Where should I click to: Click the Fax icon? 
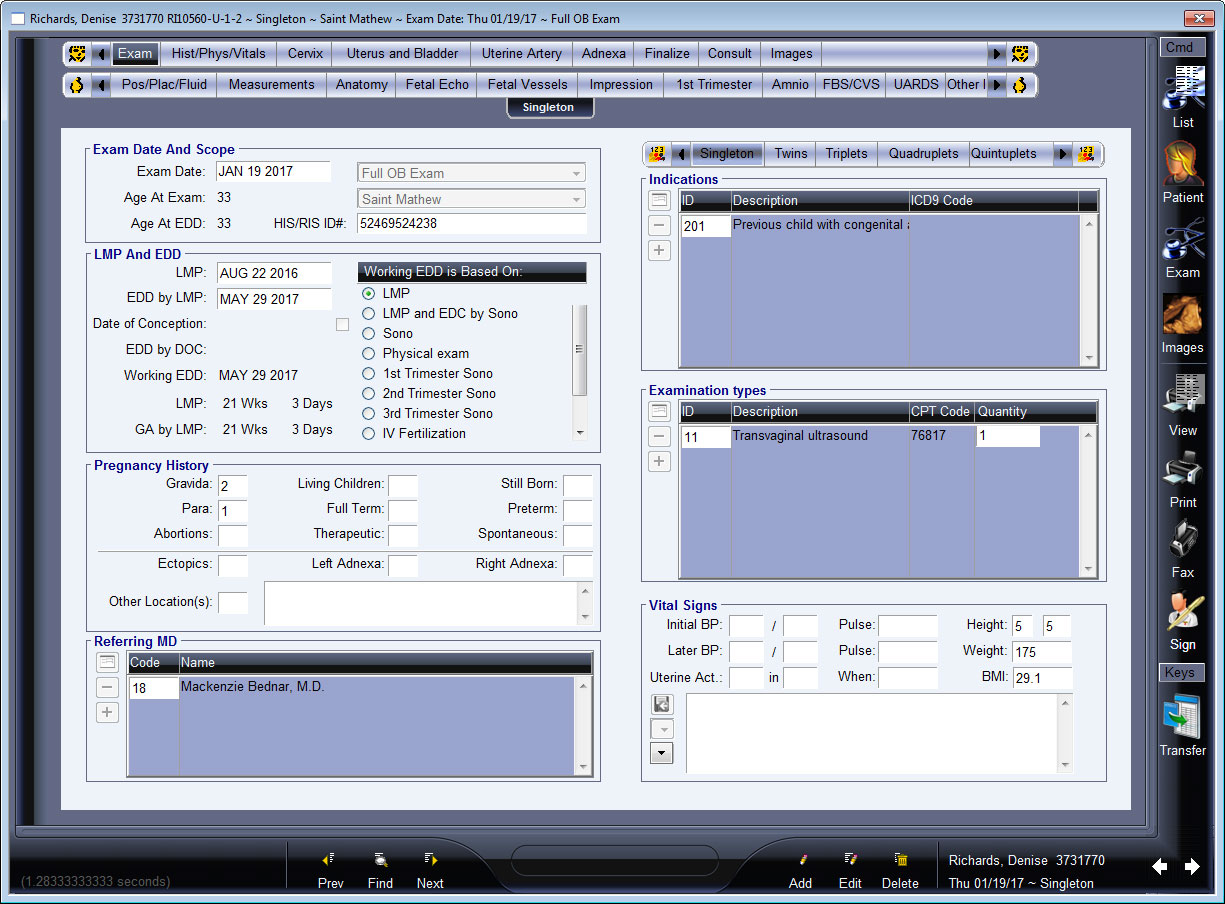1182,540
